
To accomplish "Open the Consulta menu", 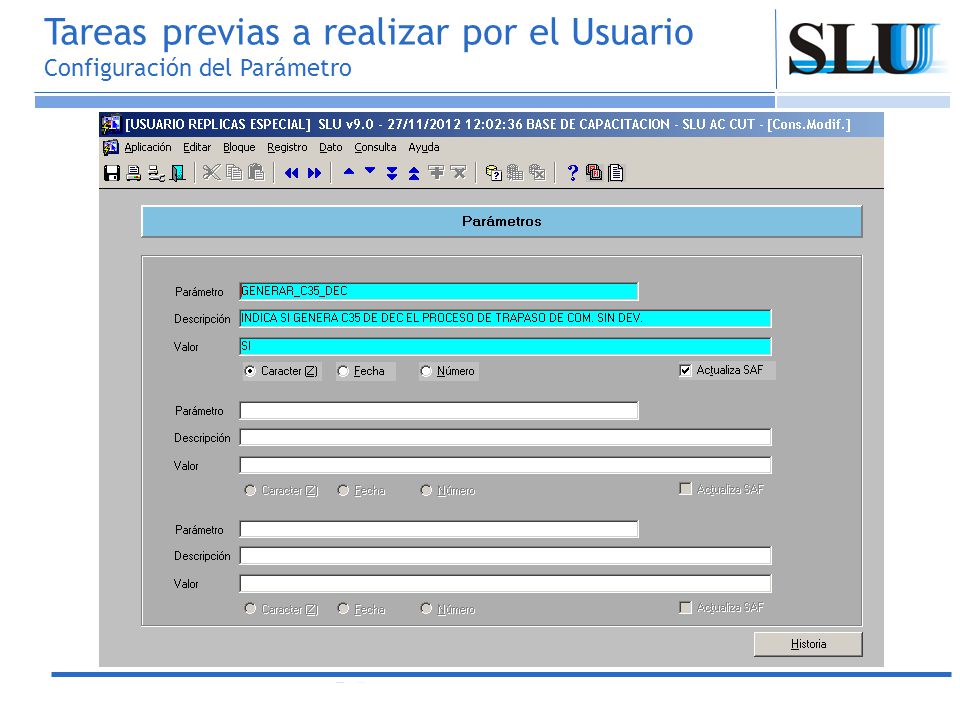I will click(375, 148).
